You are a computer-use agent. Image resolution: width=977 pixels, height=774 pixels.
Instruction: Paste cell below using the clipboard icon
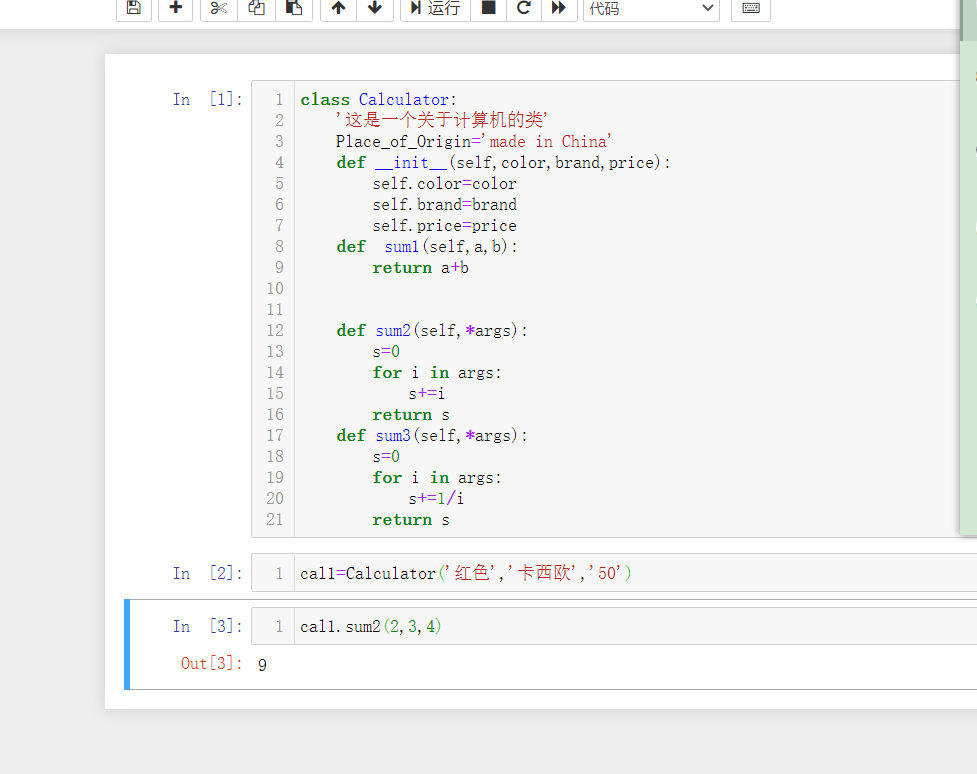click(x=293, y=8)
